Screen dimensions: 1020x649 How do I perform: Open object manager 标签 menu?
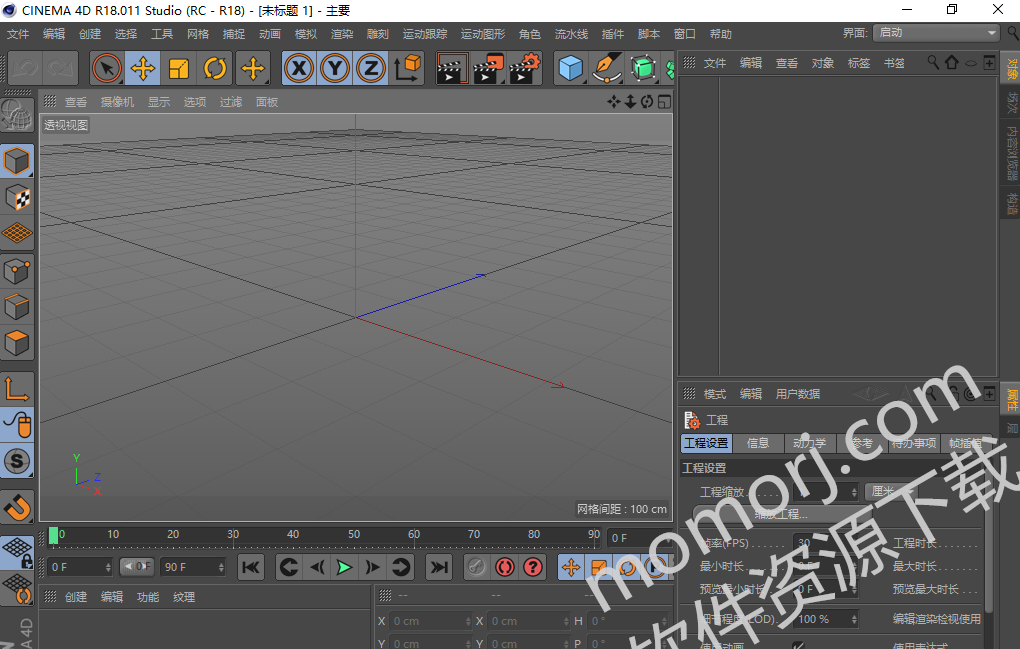click(859, 63)
